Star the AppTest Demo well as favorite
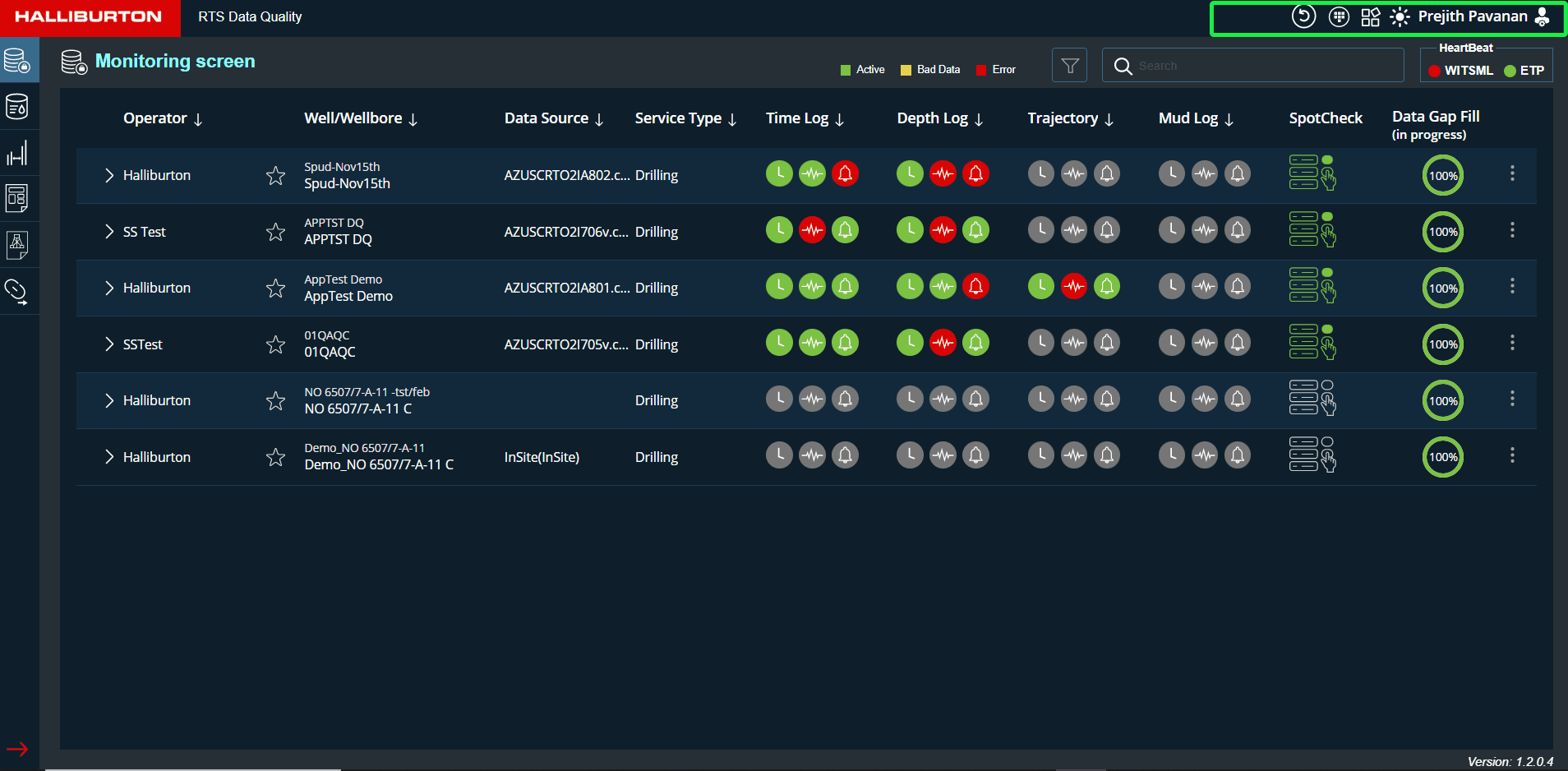Image resolution: width=1568 pixels, height=771 pixels. coord(275,289)
